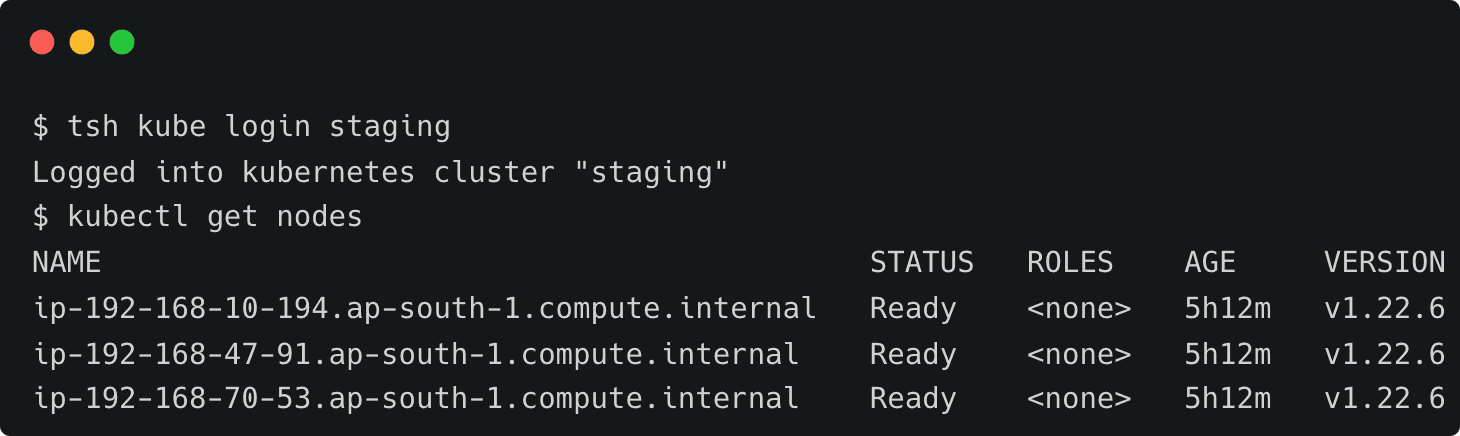1460x436 pixels.
Task: Click the green maximize window button
Action: 122,42
